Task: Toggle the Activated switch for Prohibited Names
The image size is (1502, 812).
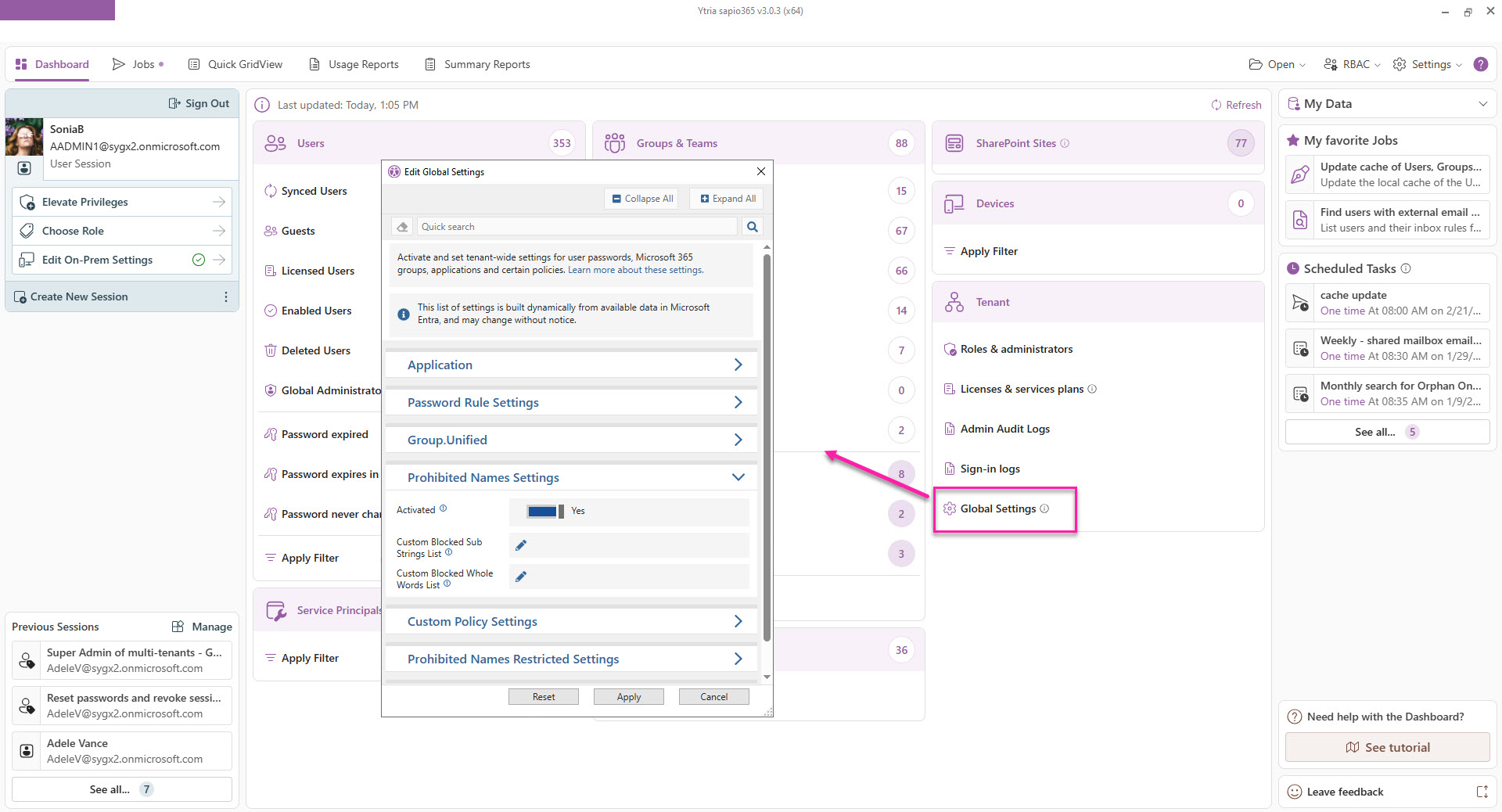Action: click(x=545, y=511)
